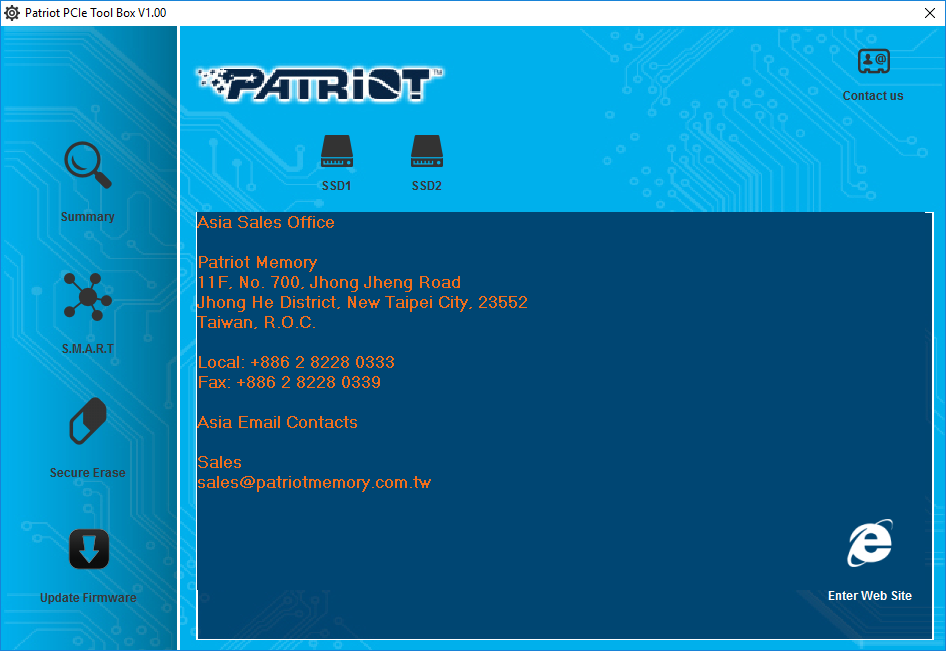Click the Enter Web Site link
Screen dimensions: 946x651
pos(870,596)
